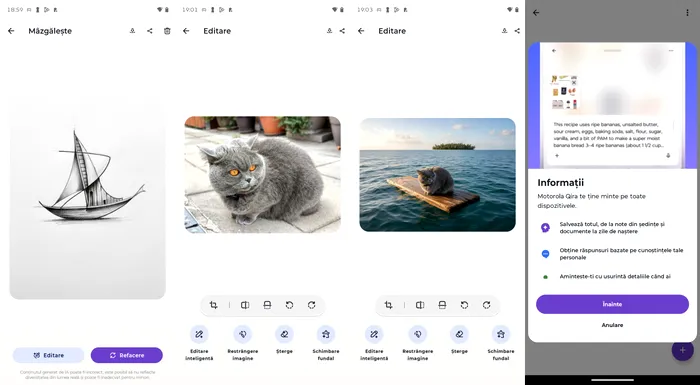Go back from the Mâzgălește screen

[11, 31]
